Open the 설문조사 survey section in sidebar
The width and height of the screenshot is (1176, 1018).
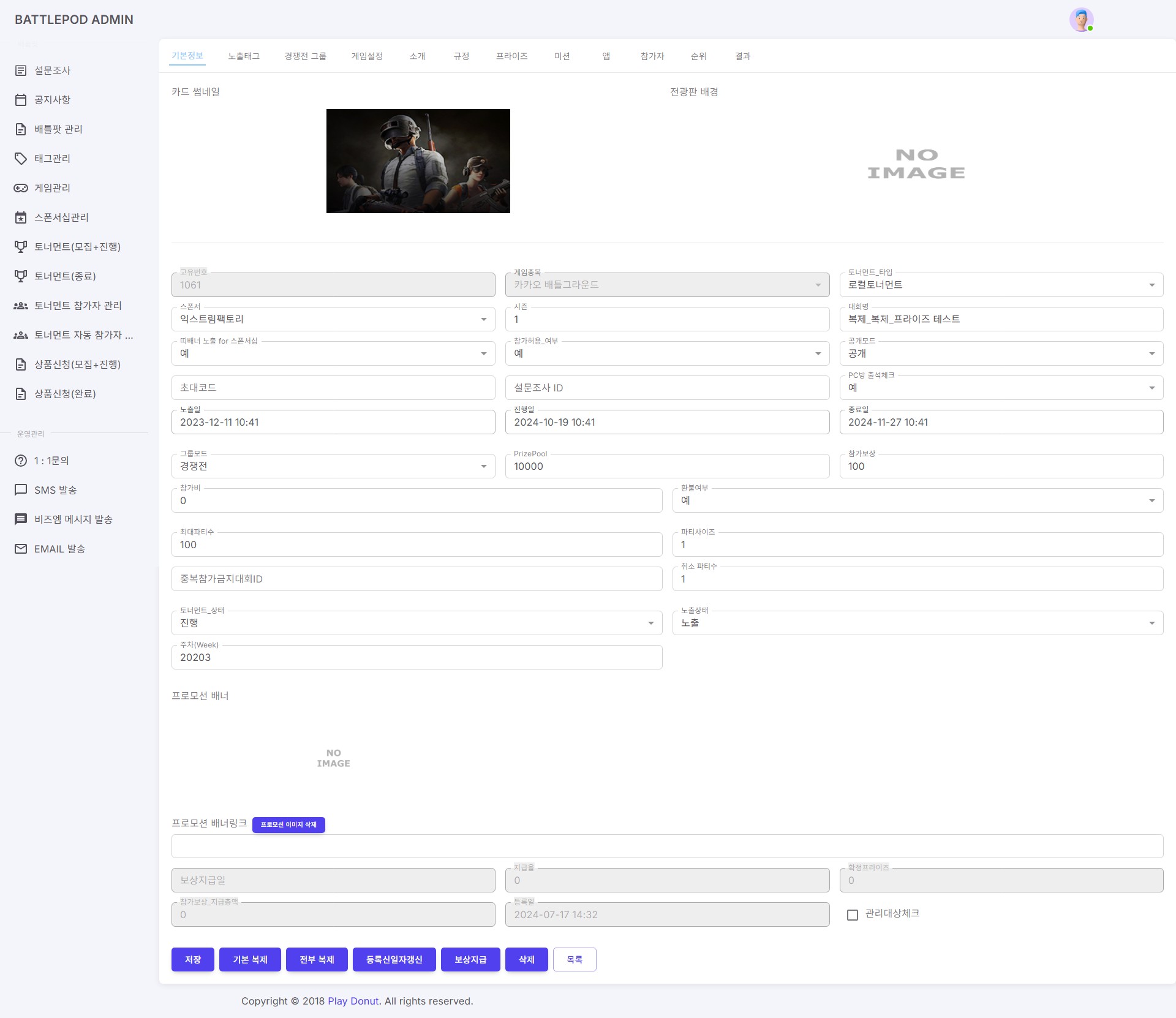coord(53,70)
